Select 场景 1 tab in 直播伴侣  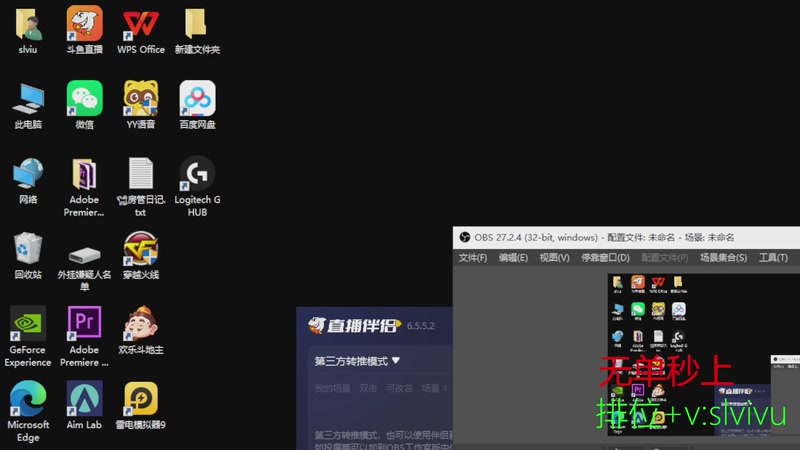(x=434, y=388)
